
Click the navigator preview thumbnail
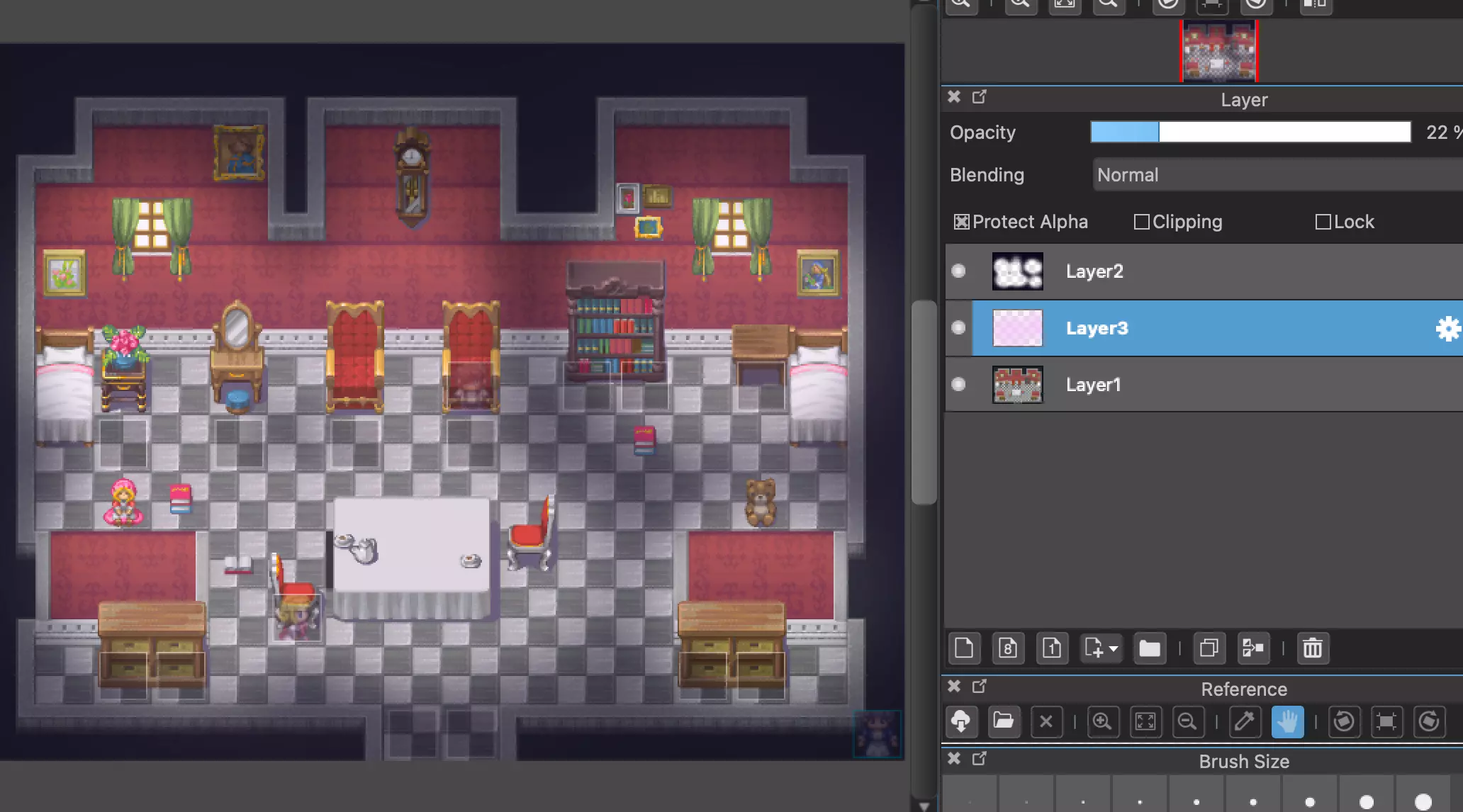coord(1218,51)
